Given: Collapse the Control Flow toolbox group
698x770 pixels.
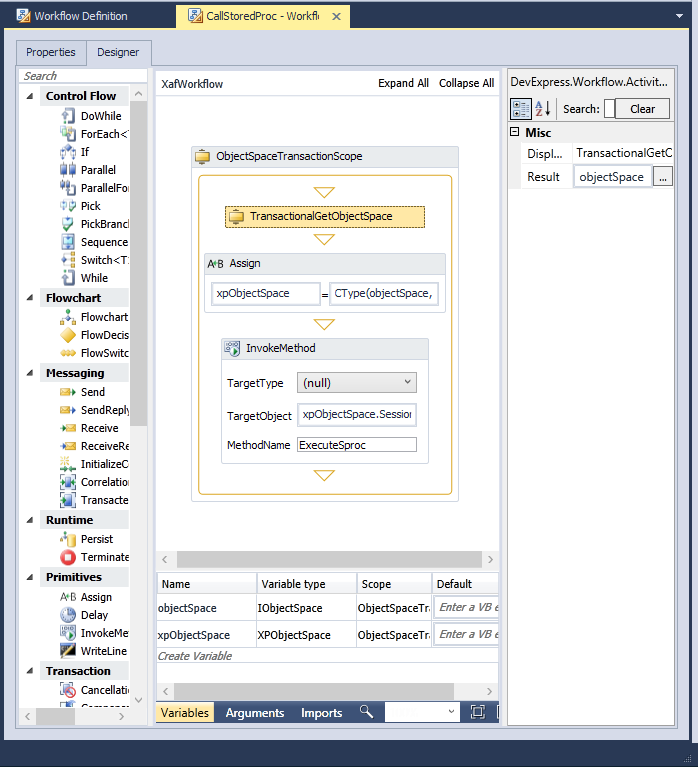Looking at the screenshot, I should (30, 96).
